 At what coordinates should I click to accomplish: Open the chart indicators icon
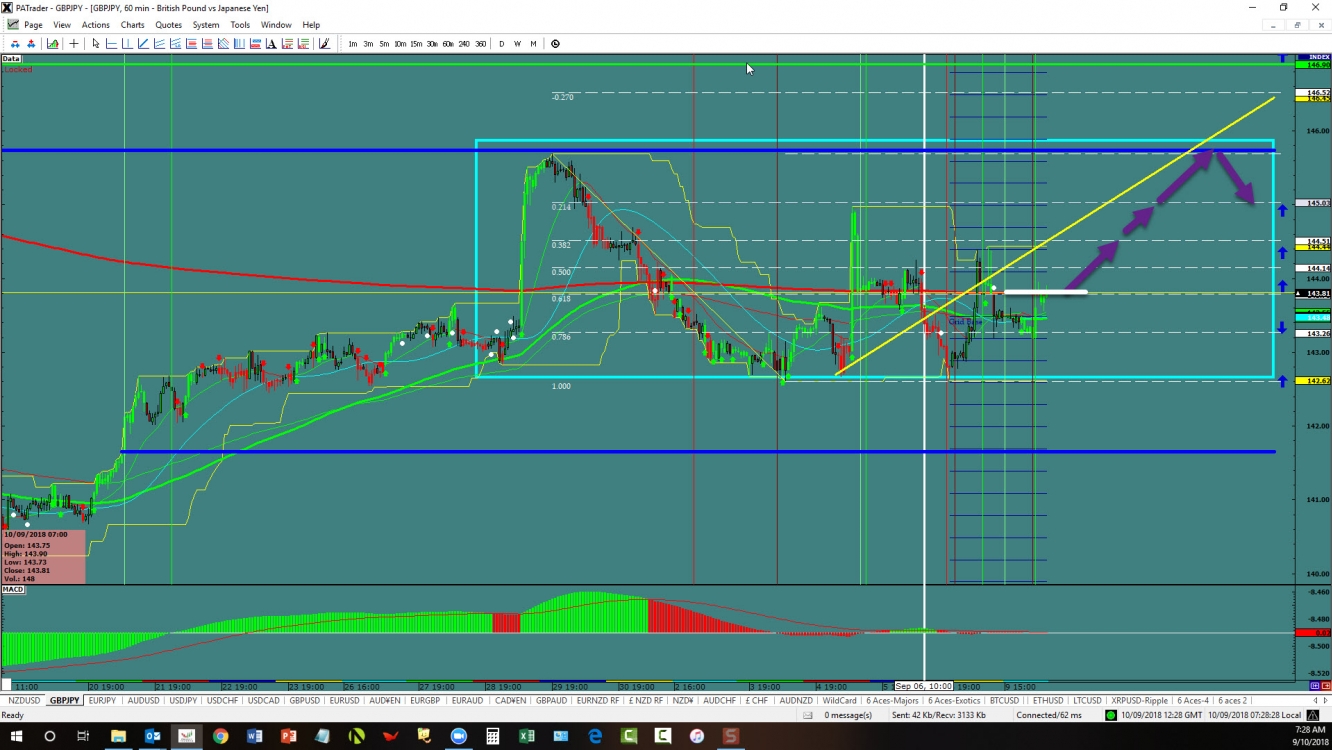(x=52, y=44)
